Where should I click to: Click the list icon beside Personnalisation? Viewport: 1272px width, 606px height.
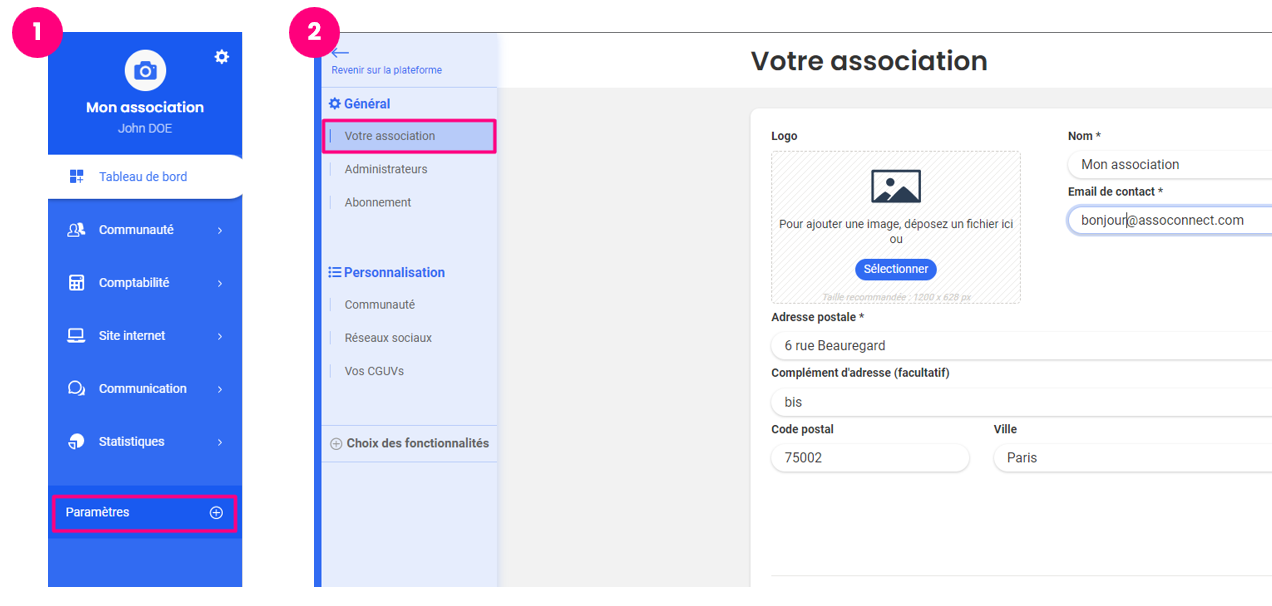coord(334,271)
